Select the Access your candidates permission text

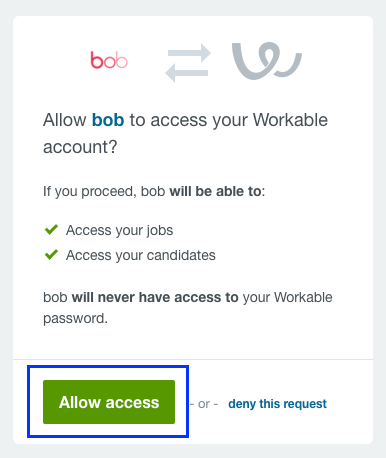click(x=141, y=255)
